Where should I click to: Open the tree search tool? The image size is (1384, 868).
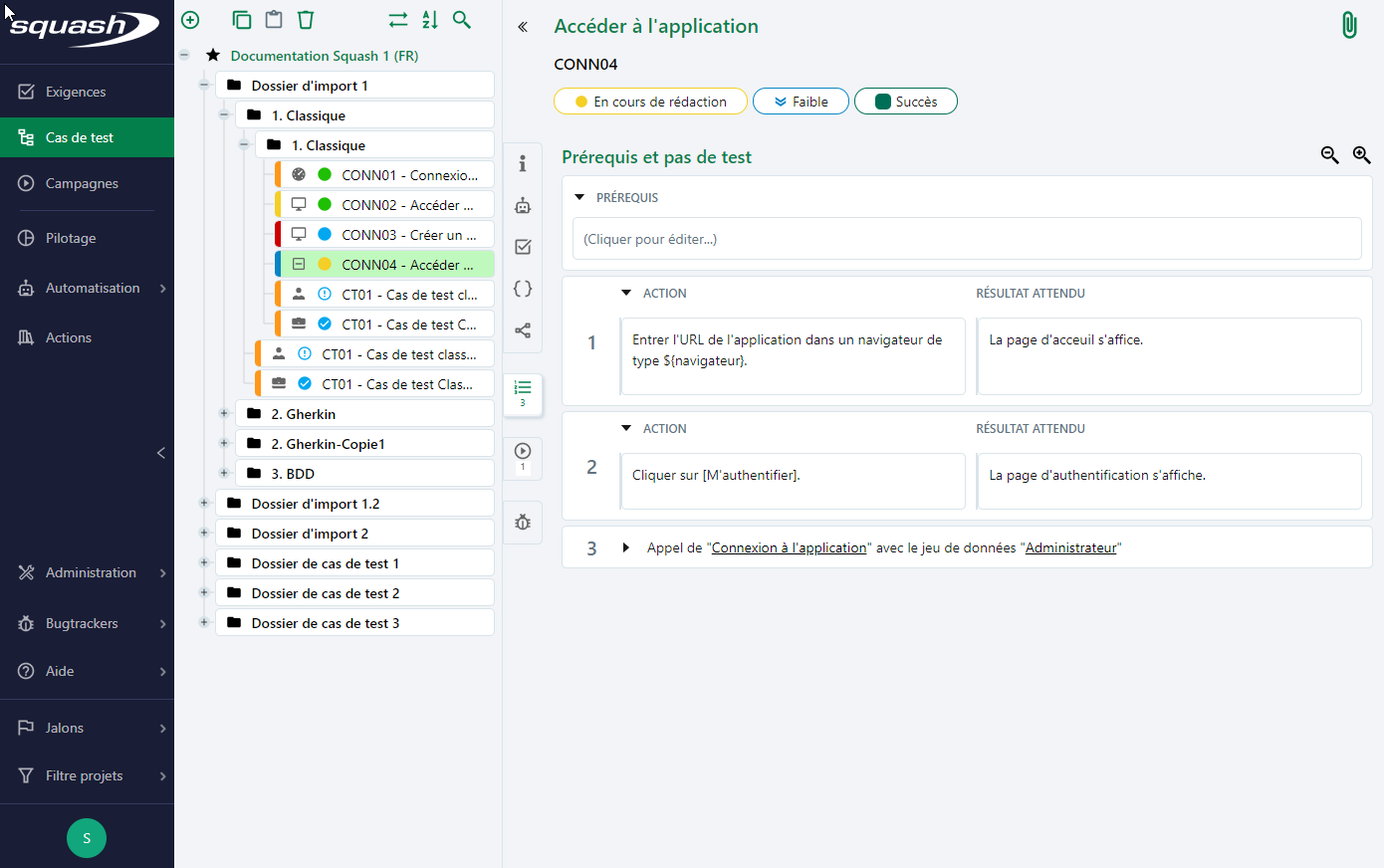pos(461,19)
